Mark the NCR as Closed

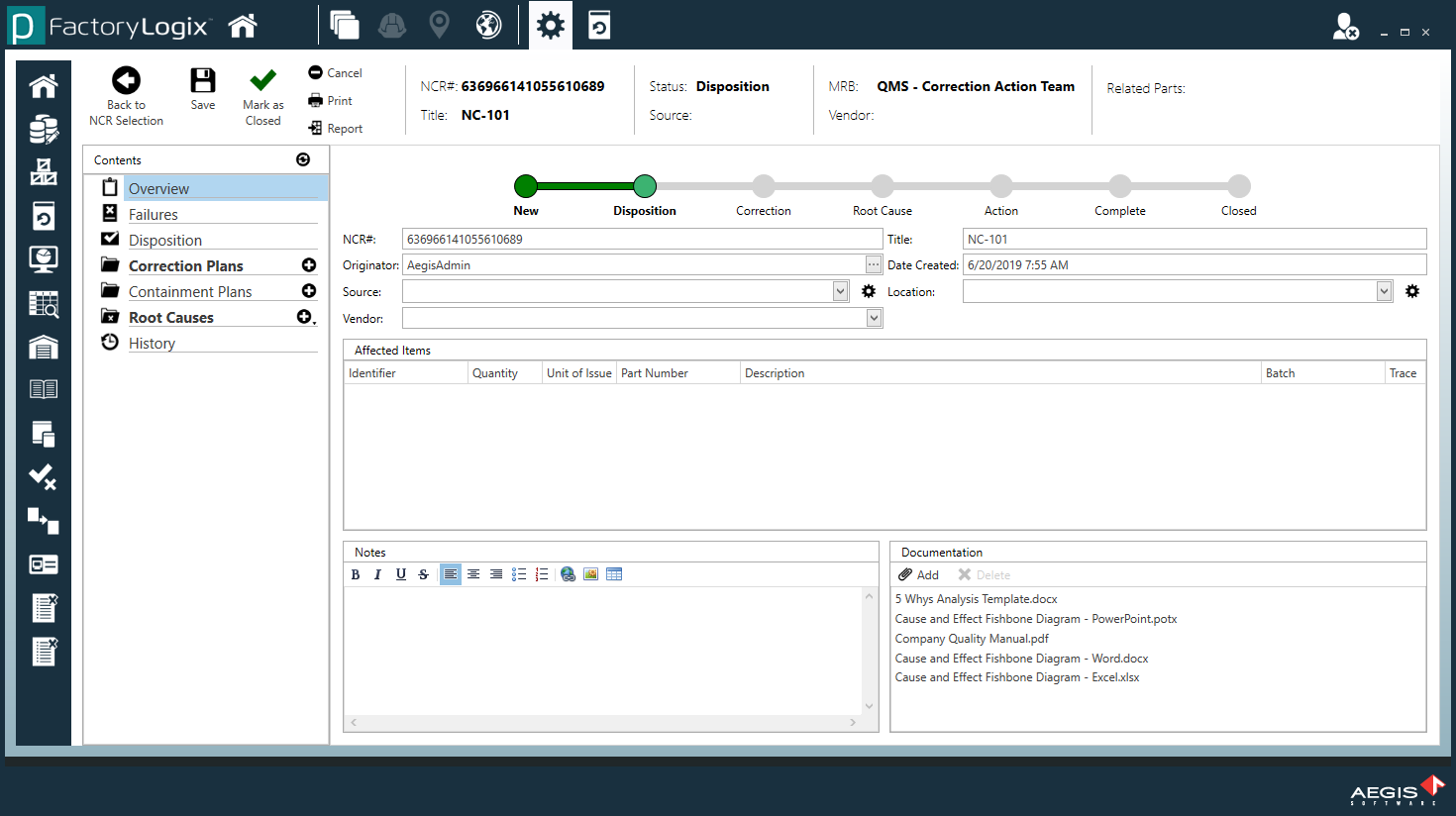[x=262, y=81]
